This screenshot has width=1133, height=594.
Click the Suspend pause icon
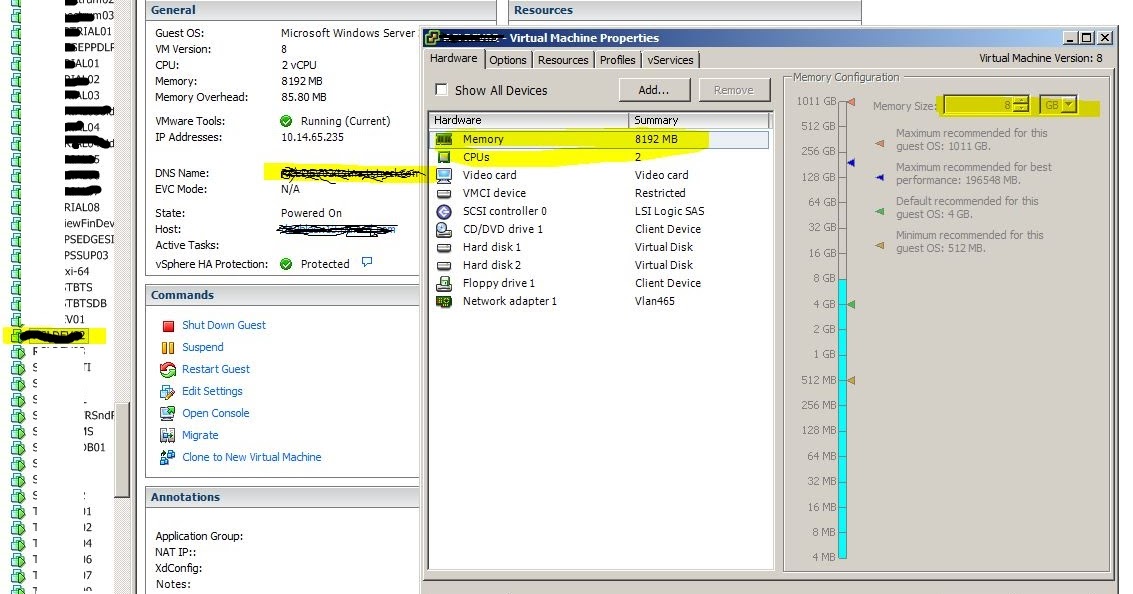coord(168,348)
